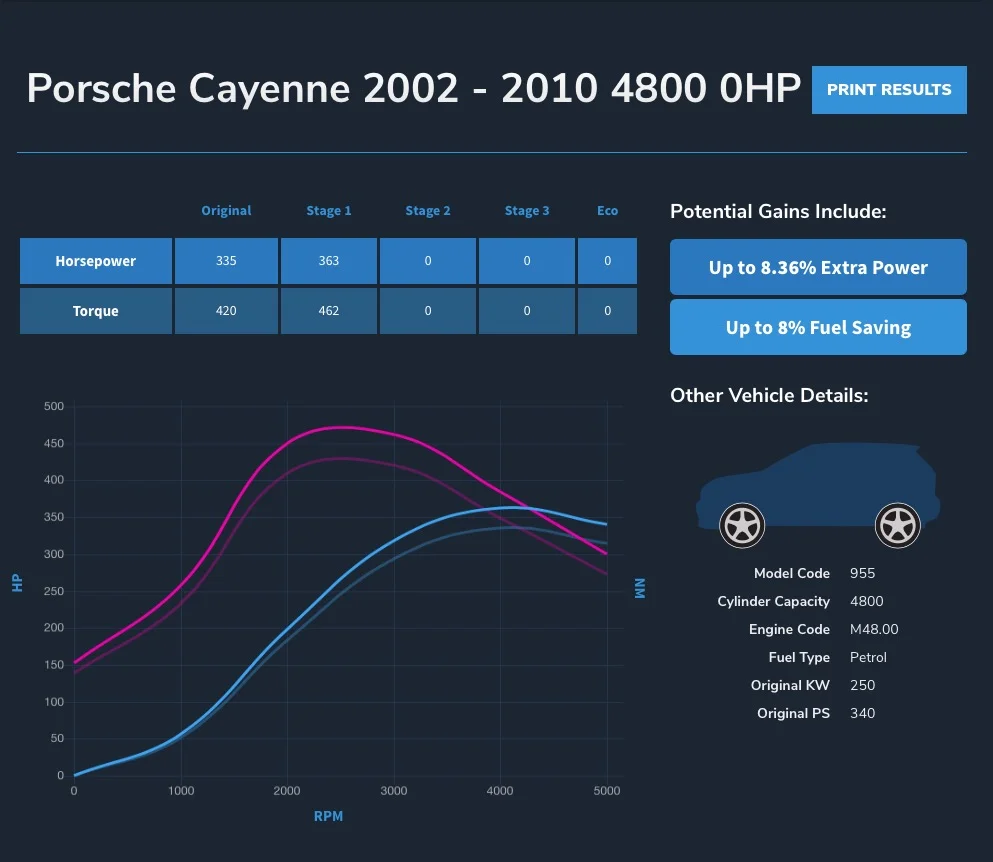Click the 500 tick on the HP axis
Screen dimensions: 993x862
pyautogui.click(x=54, y=406)
